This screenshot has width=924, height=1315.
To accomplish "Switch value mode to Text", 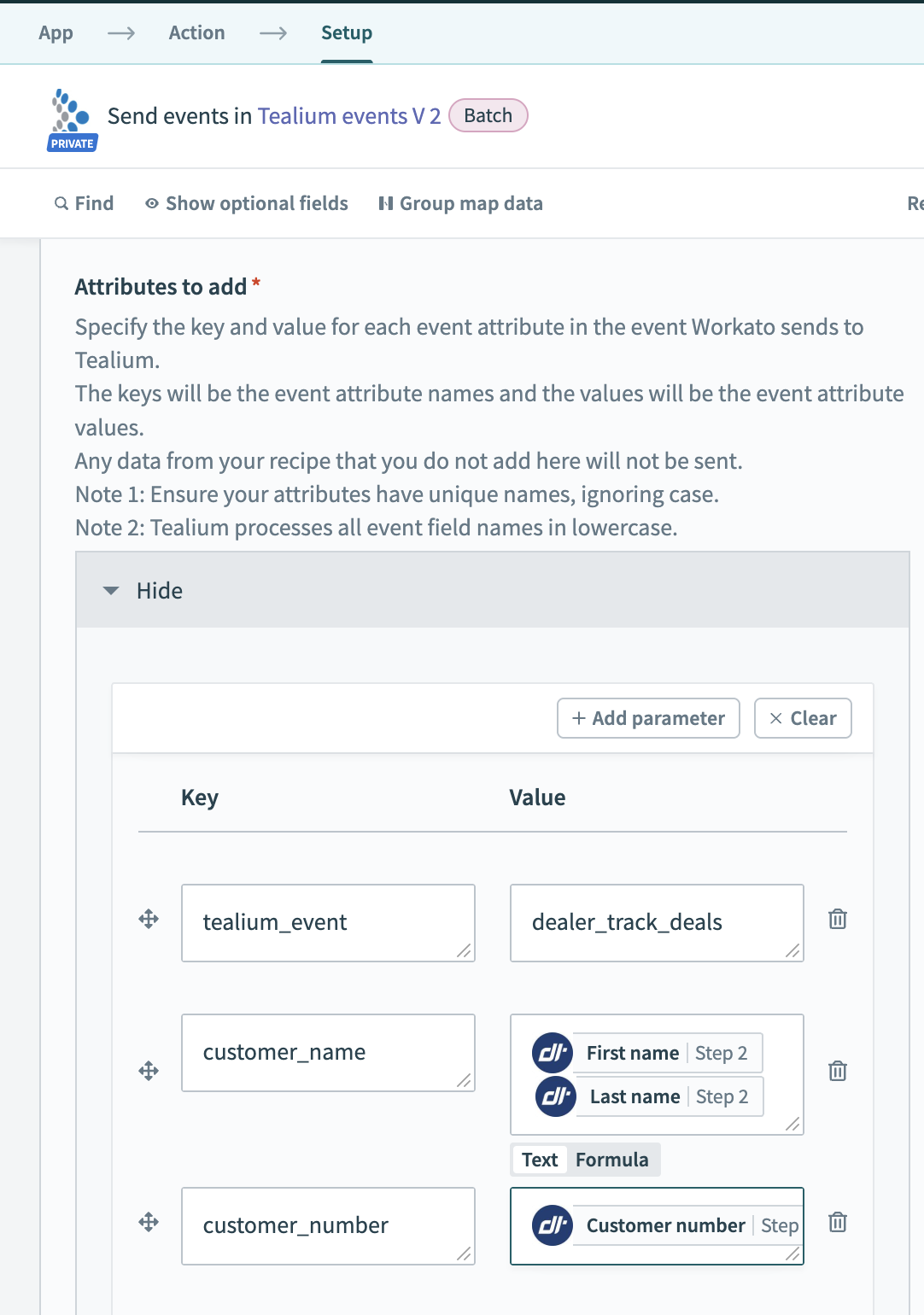I will tap(540, 1160).
